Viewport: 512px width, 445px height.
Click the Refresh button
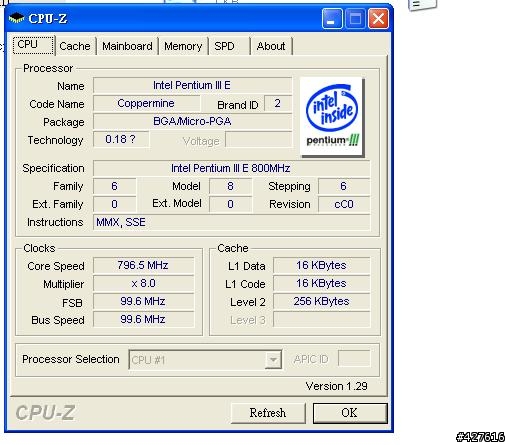coord(268,413)
